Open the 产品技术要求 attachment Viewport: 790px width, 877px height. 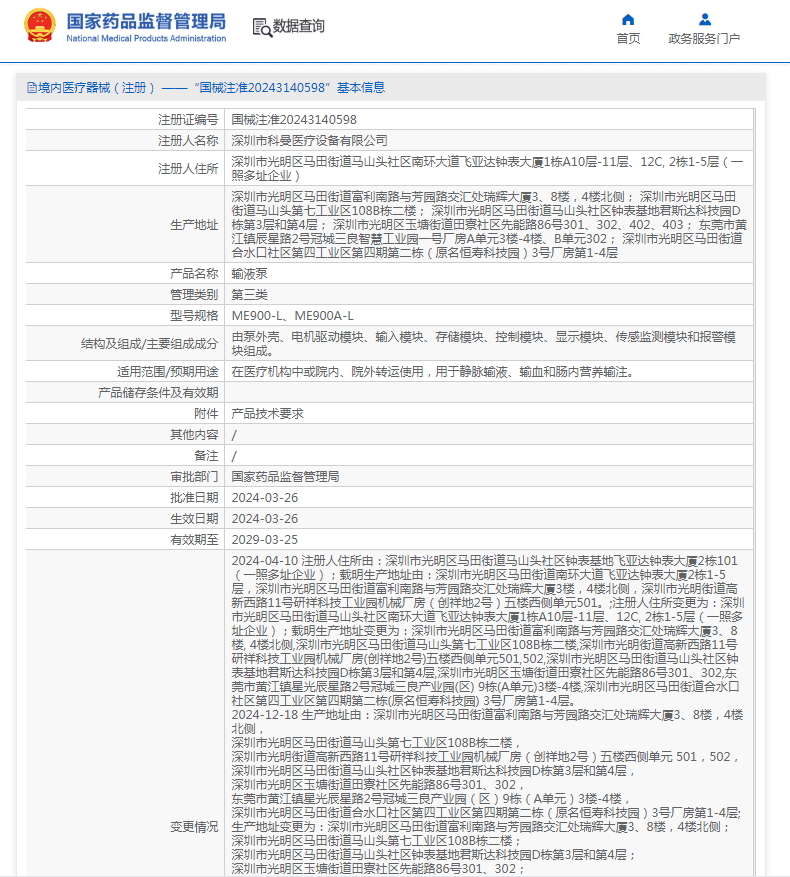(x=267, y=414)
